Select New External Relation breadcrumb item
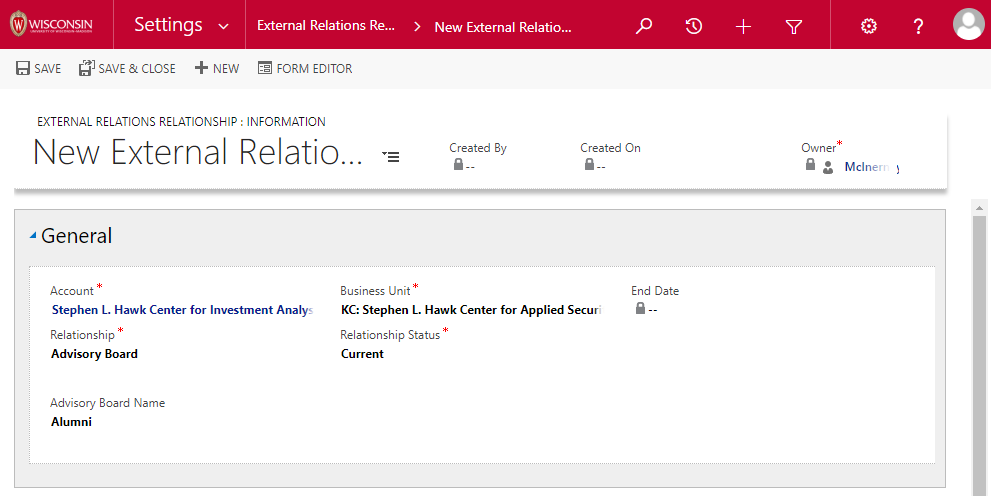 click(502, 27)
